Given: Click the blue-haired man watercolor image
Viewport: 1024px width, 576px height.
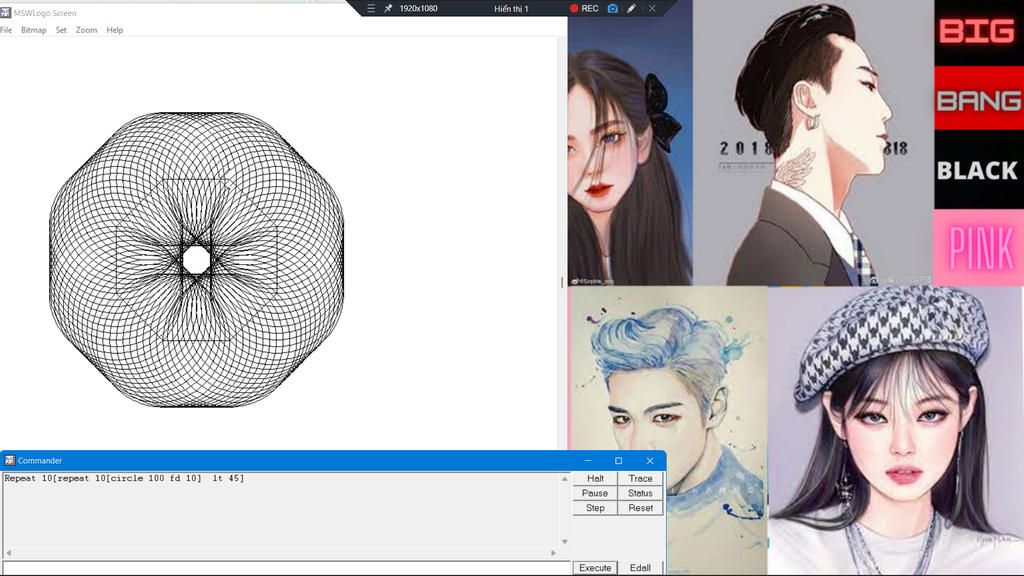Looking at the screenshot, I should tap(669, 431).
